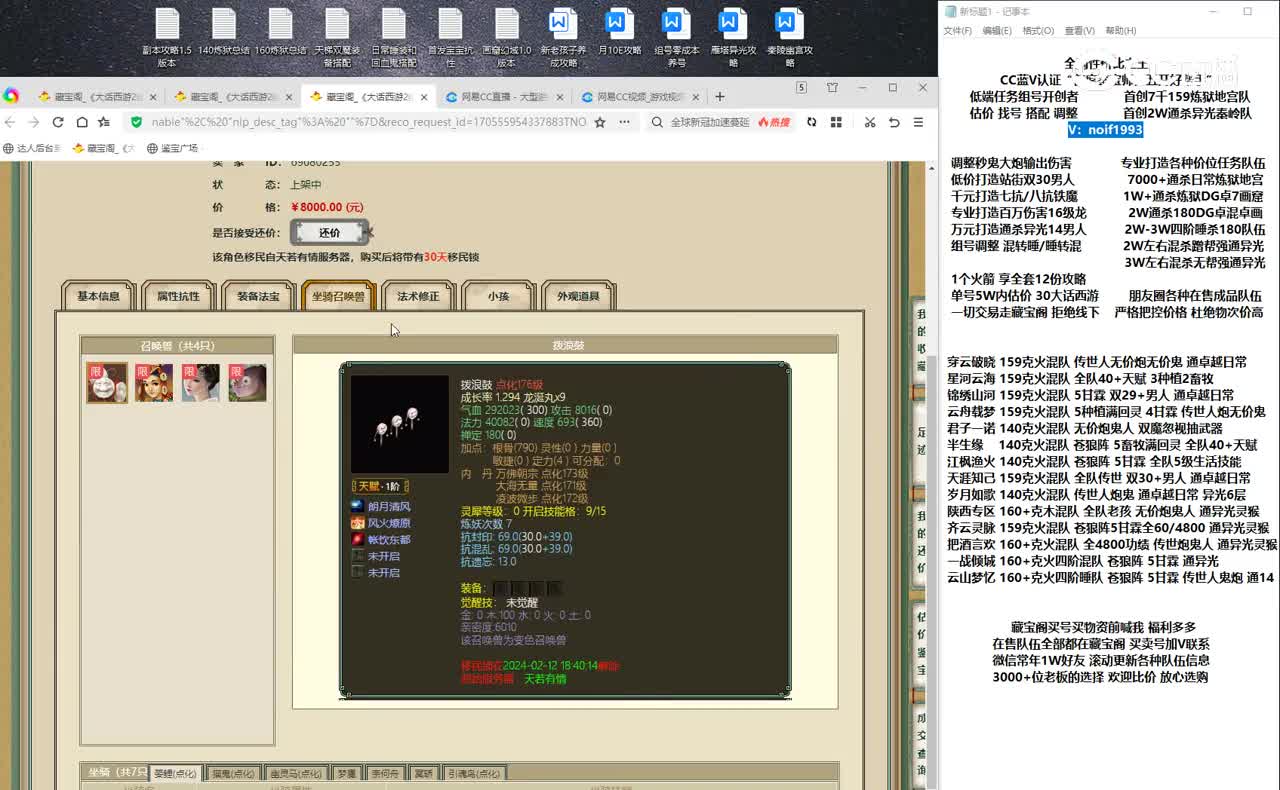This screenshot has width=1280, height=790.
Task: Select the 坐骑召唤兽 tab
Action: coord(338,296)
